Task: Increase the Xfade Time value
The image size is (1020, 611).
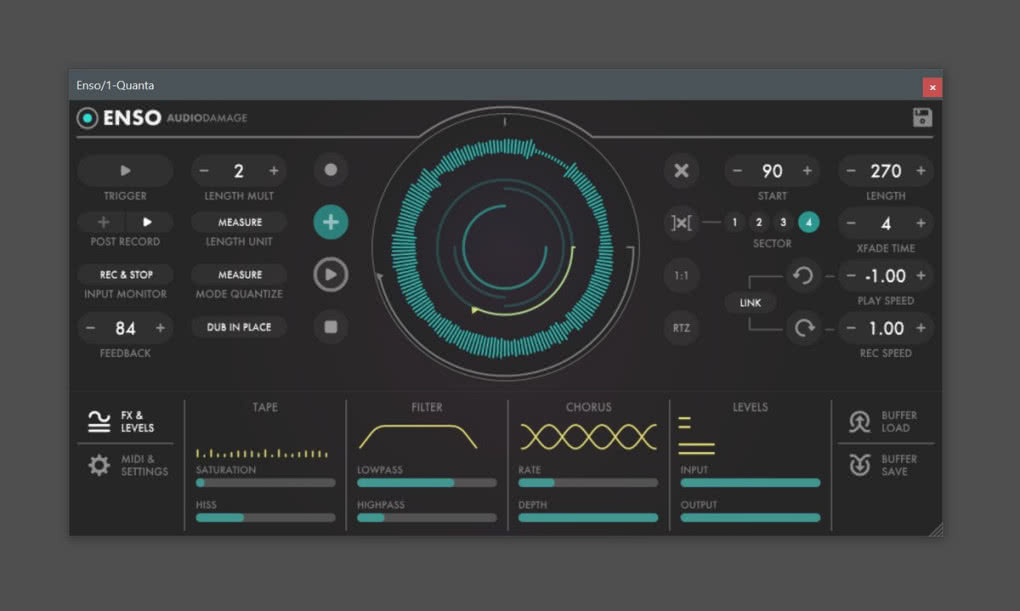Action: [921, 223]
